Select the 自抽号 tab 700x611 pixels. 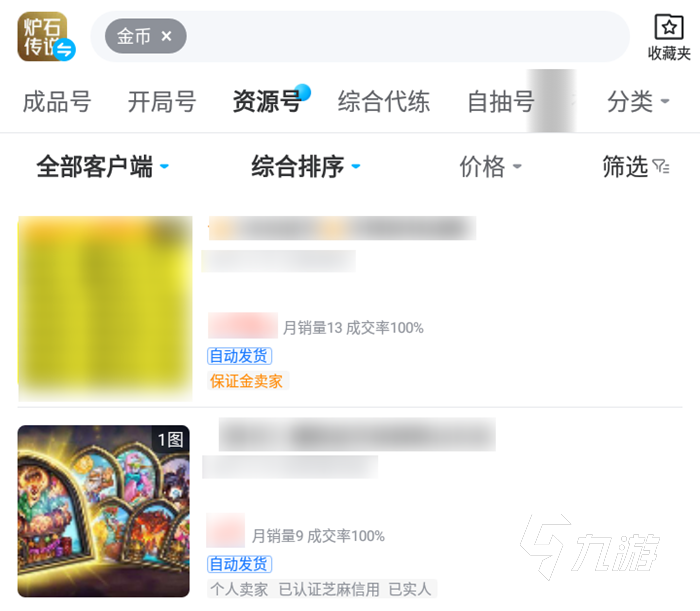click(x=501, y=101)
